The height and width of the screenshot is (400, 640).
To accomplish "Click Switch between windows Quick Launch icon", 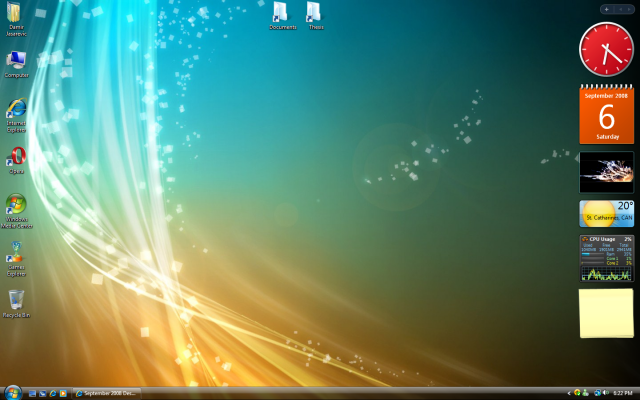I will click(42, 393).
